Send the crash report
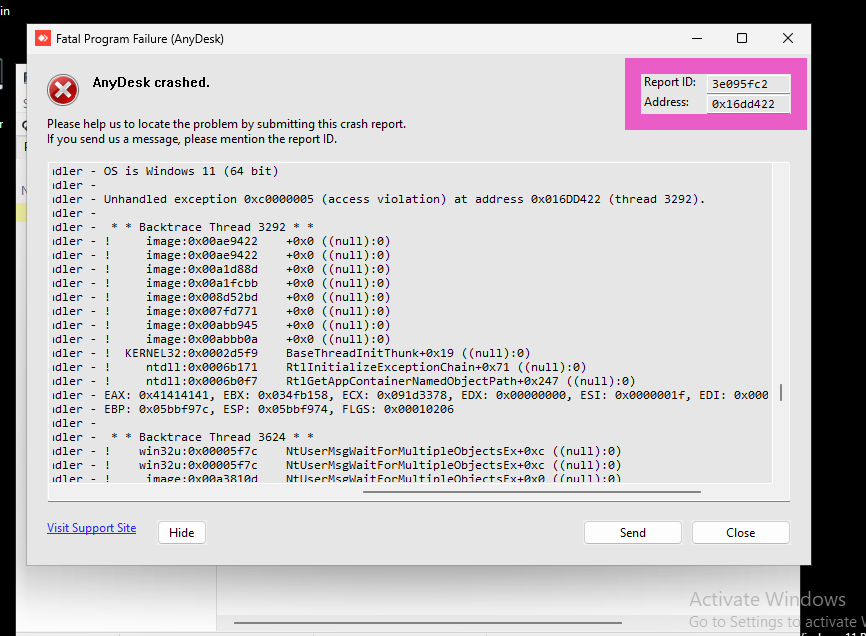This screenshot has height=636, width=866. (x=632, y=533)
